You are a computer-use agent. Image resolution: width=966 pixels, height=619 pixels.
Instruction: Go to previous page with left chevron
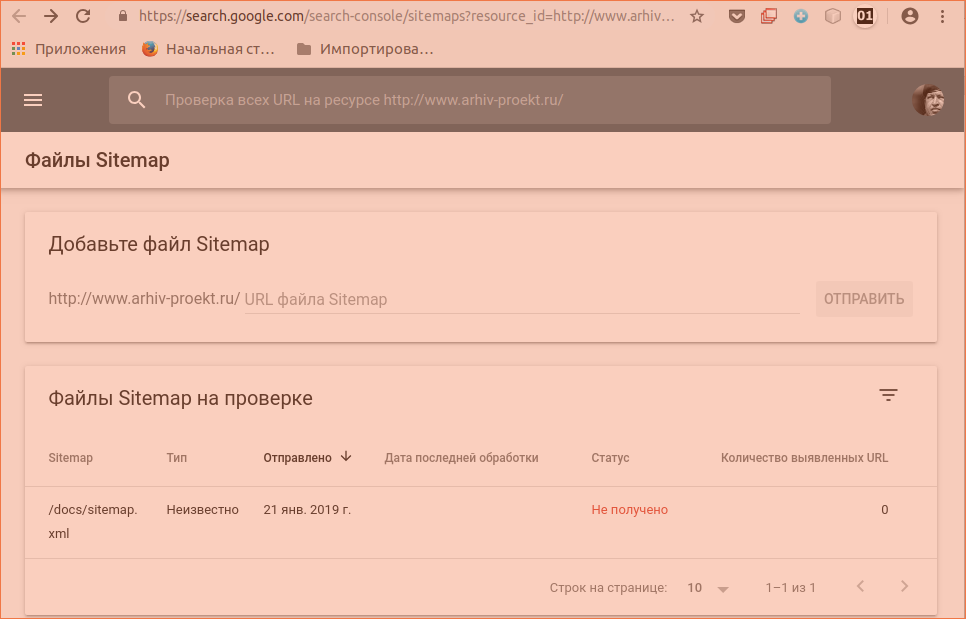[x=860, y=586]
